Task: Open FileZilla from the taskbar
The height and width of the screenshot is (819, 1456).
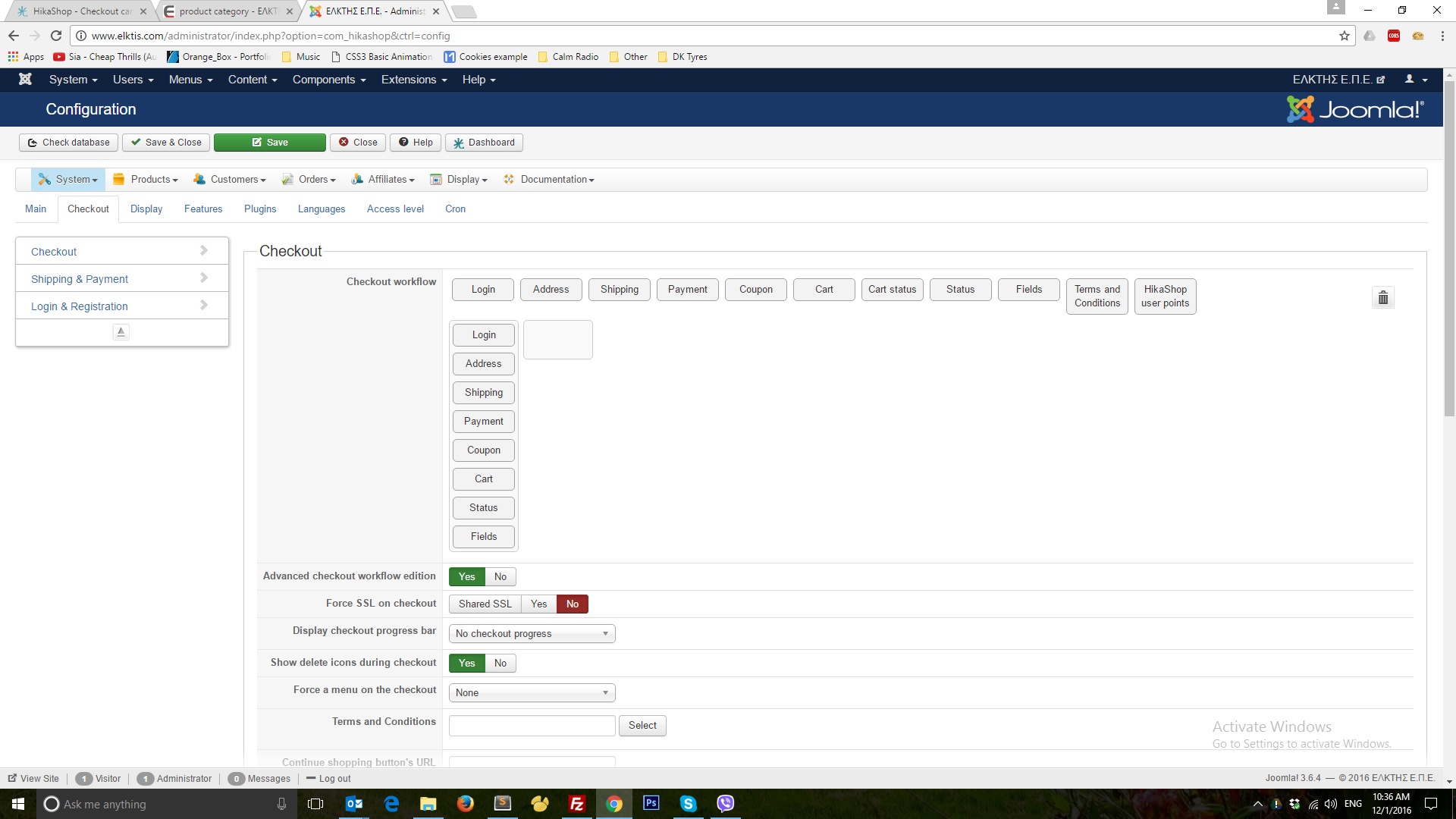Action: tap(576, 804)
